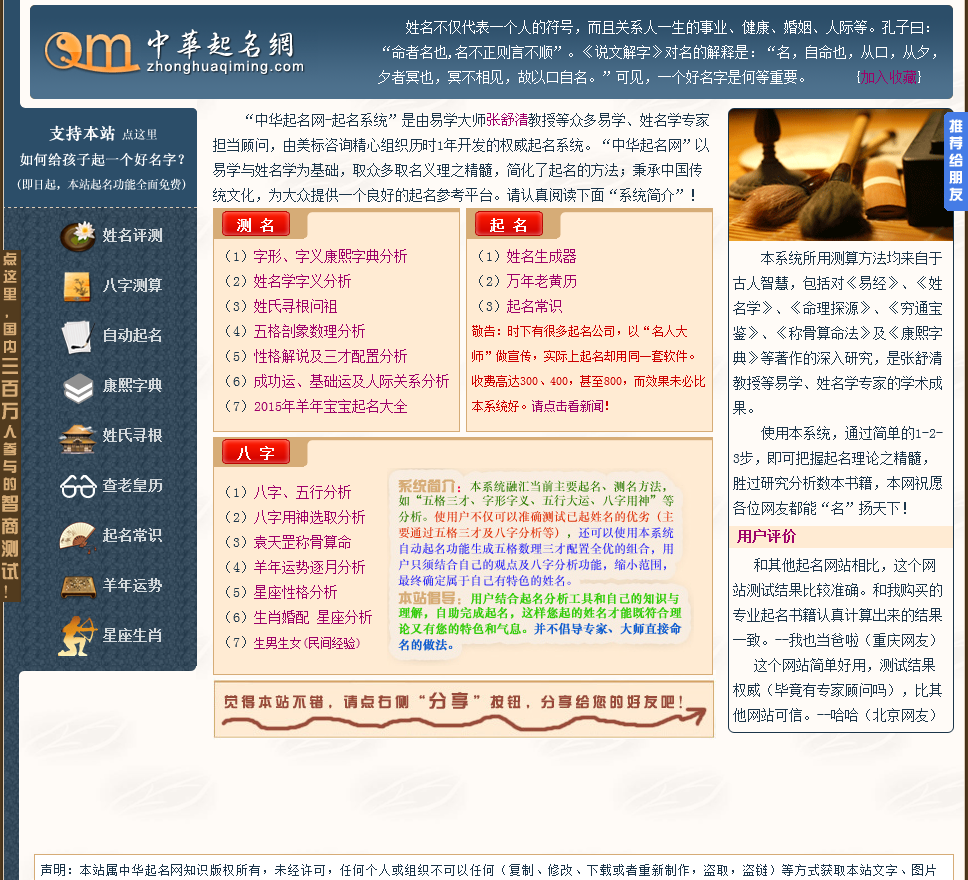This screenshot has height=880, width=968.
Task: Click the 推荐给朋友 side tab
Action: click(x=956, y=161)
